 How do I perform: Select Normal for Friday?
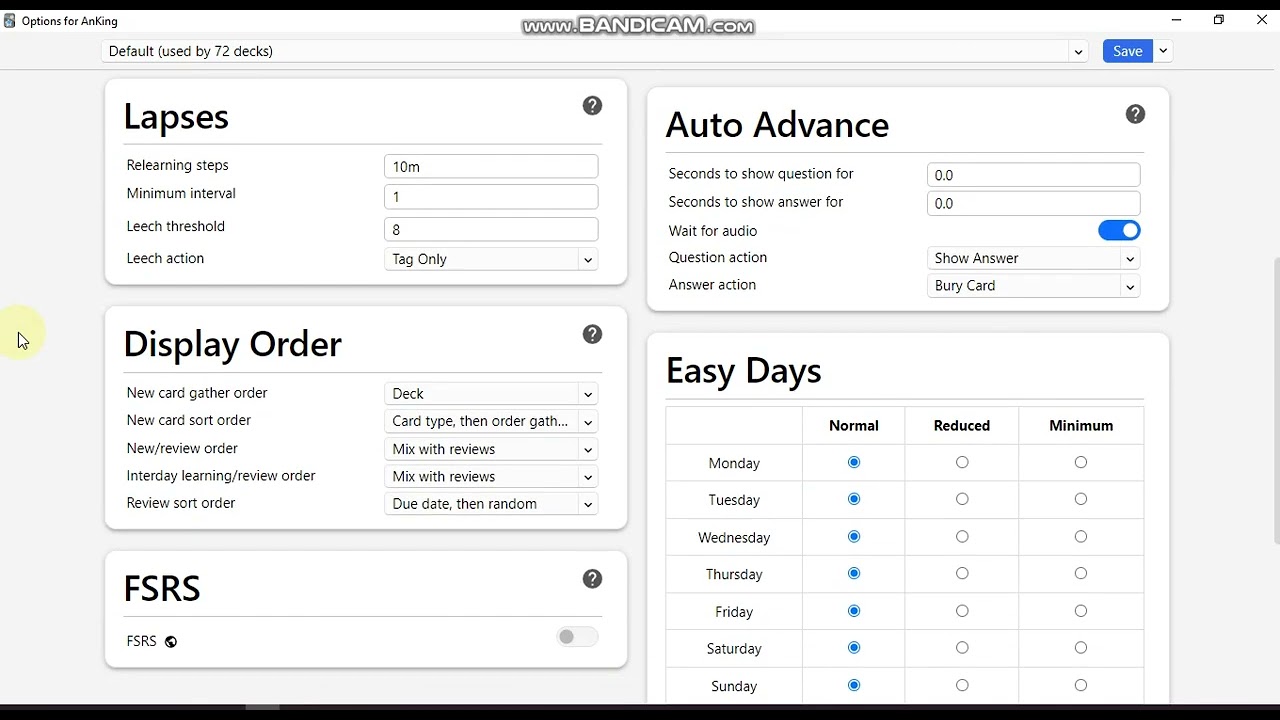click(x=854, y=611)
